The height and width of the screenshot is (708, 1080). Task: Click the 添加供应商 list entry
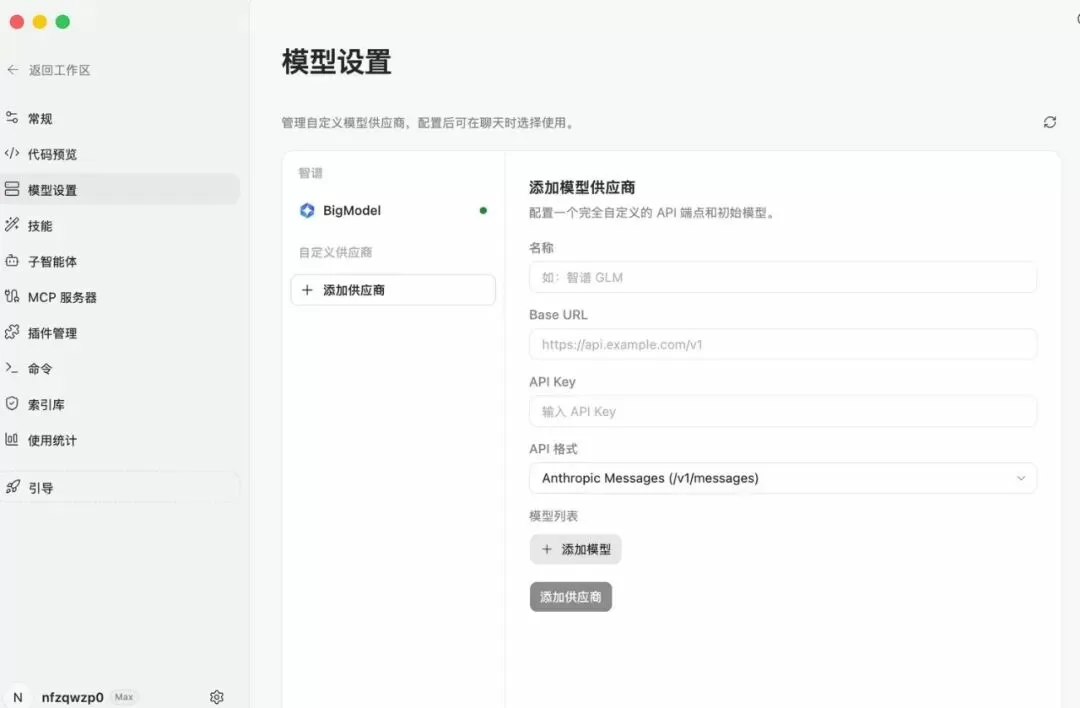tap(393, 290)
